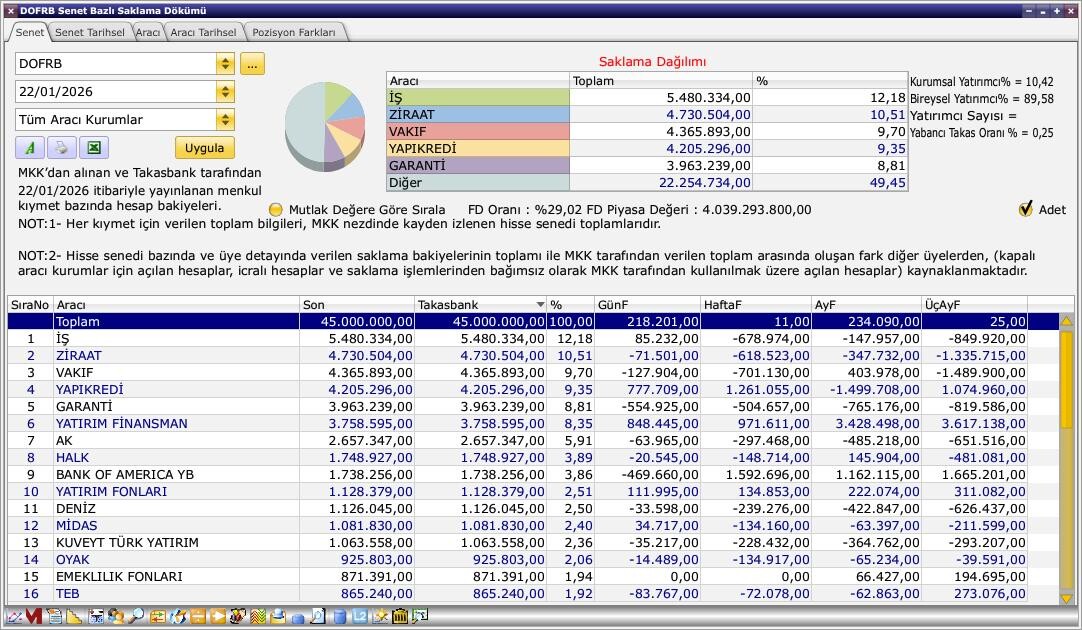Open the 22/01/2026 date dropdown
This screenshot has height=630, width=1082.
coord(225,92)
